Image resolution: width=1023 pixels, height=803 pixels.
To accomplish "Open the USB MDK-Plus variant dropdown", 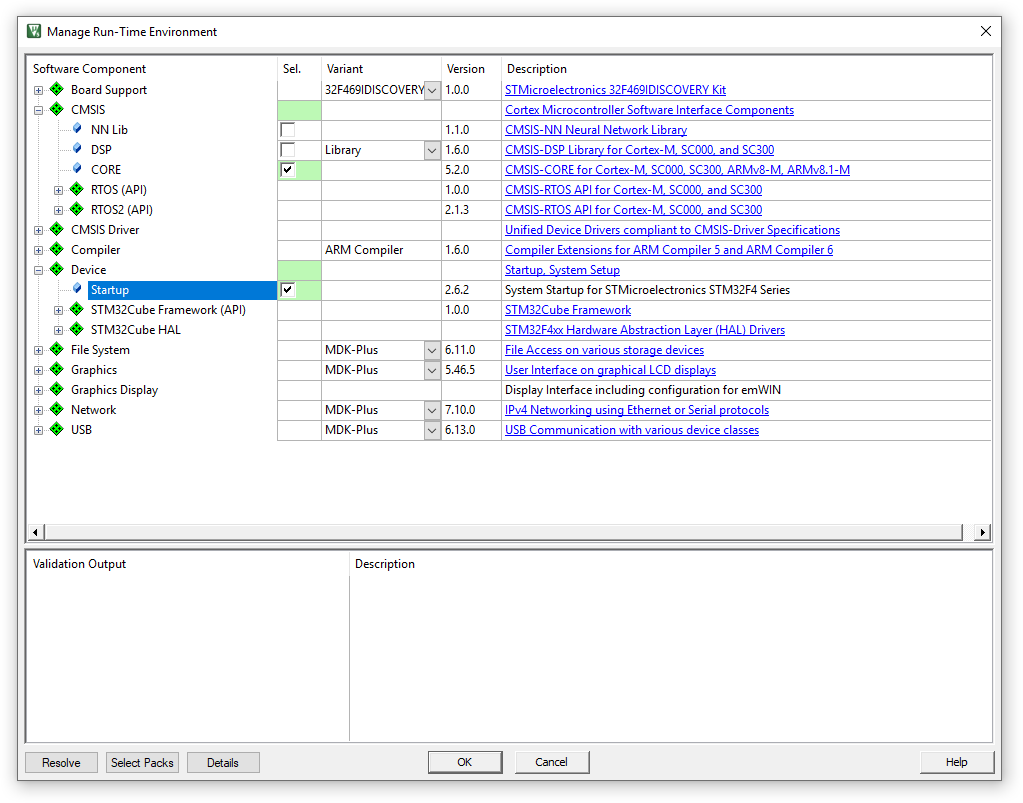I will click(x=432, y=431).
